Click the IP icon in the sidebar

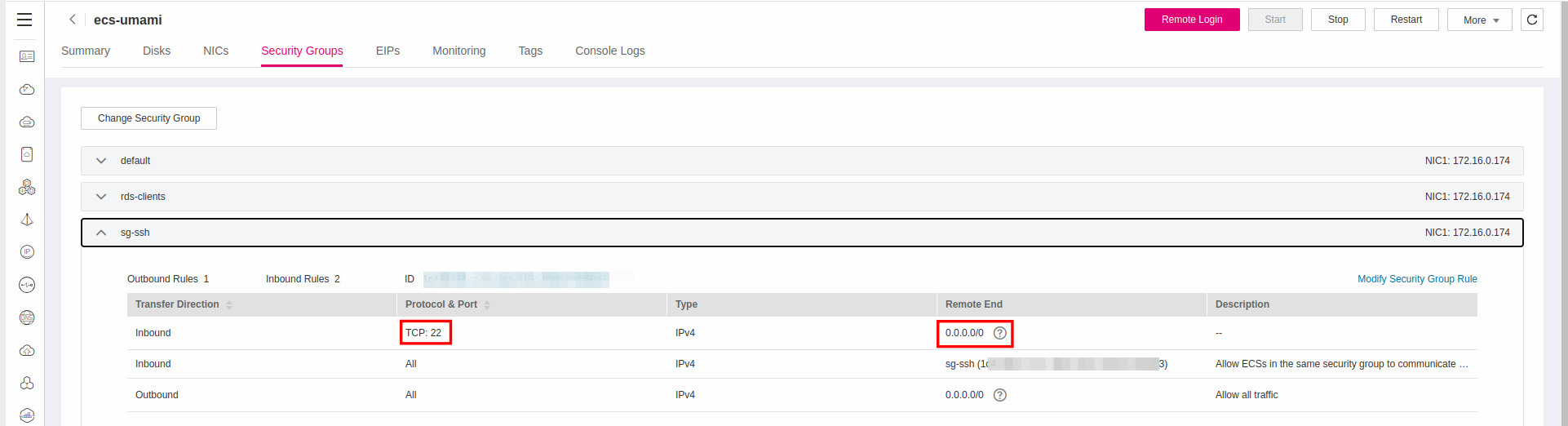tap(27, 252)
